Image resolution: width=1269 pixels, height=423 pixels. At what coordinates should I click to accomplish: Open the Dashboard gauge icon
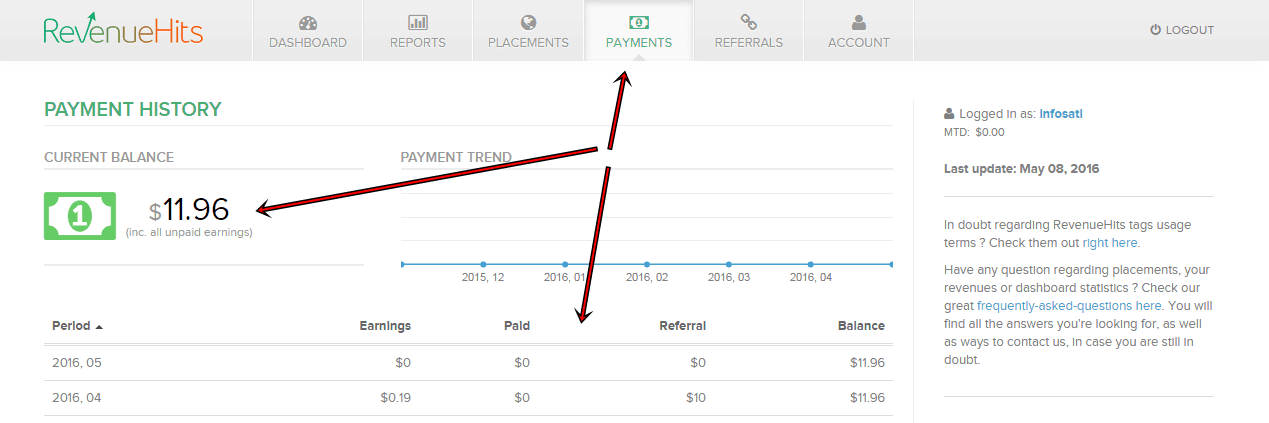click(307, 22)
